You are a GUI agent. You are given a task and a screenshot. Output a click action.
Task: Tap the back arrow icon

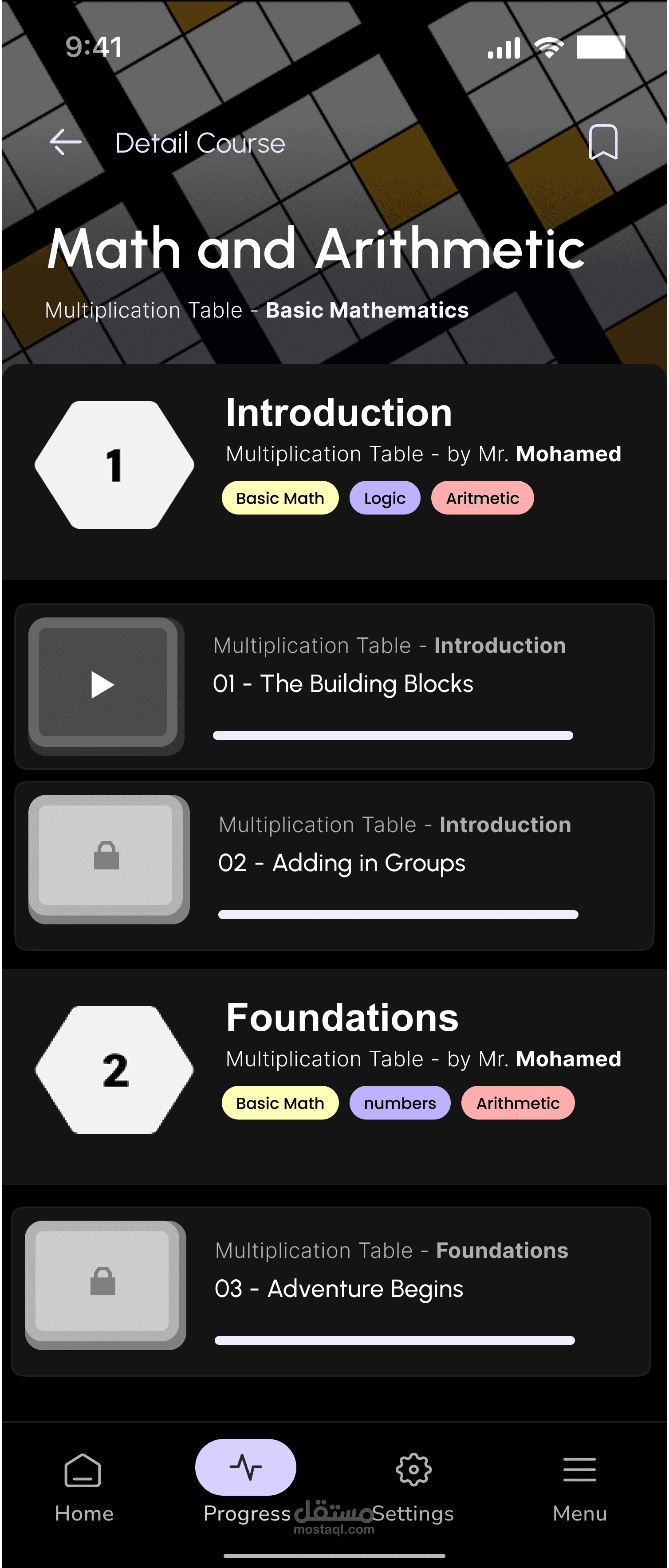[66, 142]
